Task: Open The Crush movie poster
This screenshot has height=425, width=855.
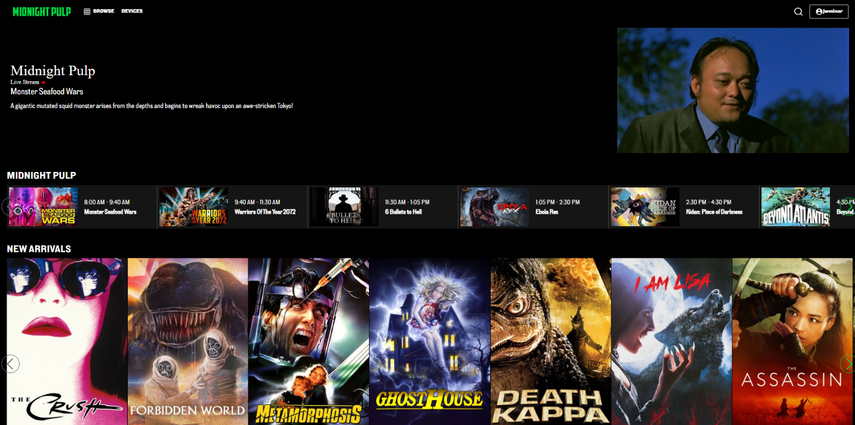Action: point(67,341)
